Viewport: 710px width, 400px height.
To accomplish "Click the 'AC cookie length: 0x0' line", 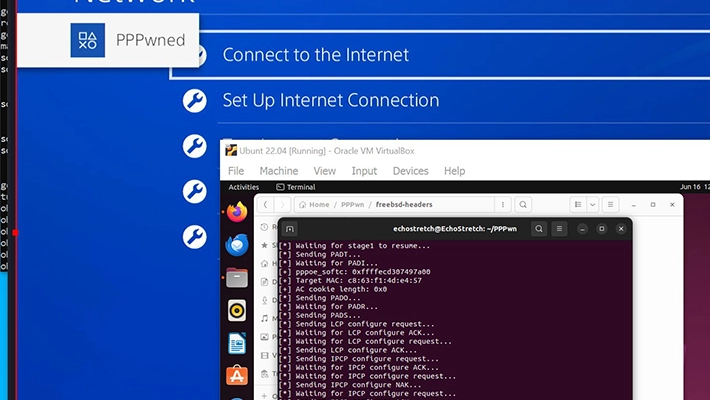I will pyautogui.click(x=333, y=289).
